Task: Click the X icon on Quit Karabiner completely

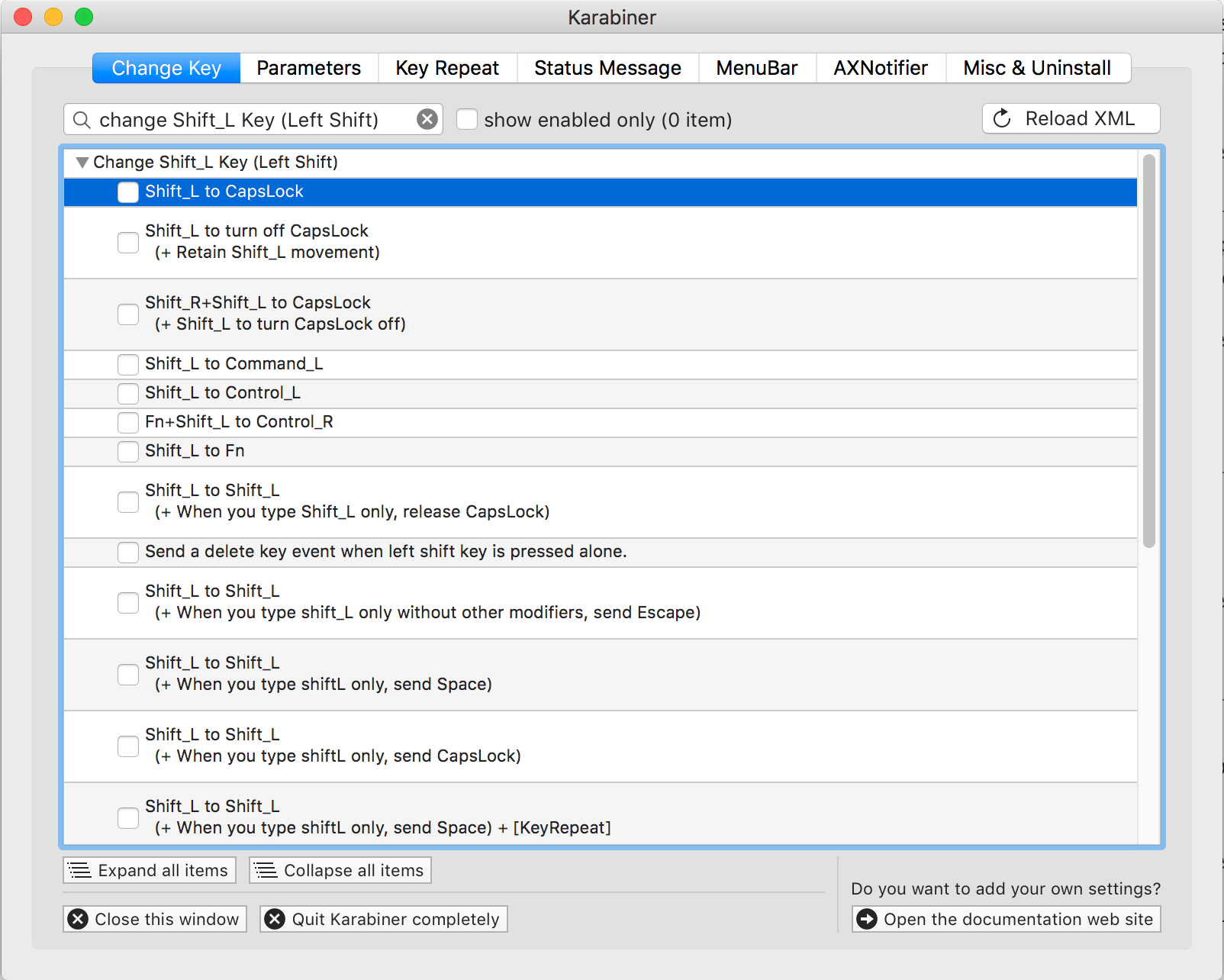Action: (275, 919)
